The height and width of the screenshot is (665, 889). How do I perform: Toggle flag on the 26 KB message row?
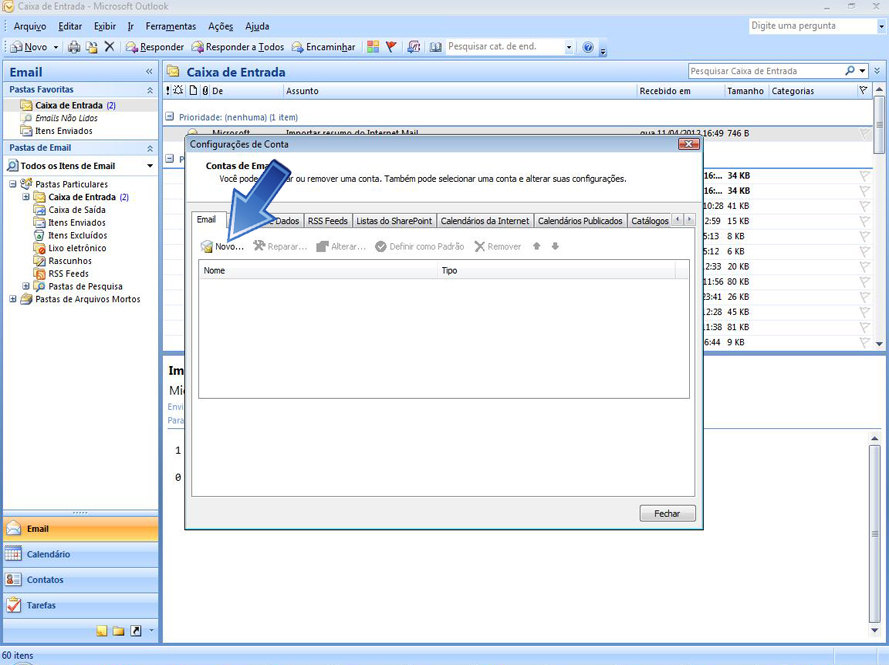pyautogui.click(x=864, y=297)
